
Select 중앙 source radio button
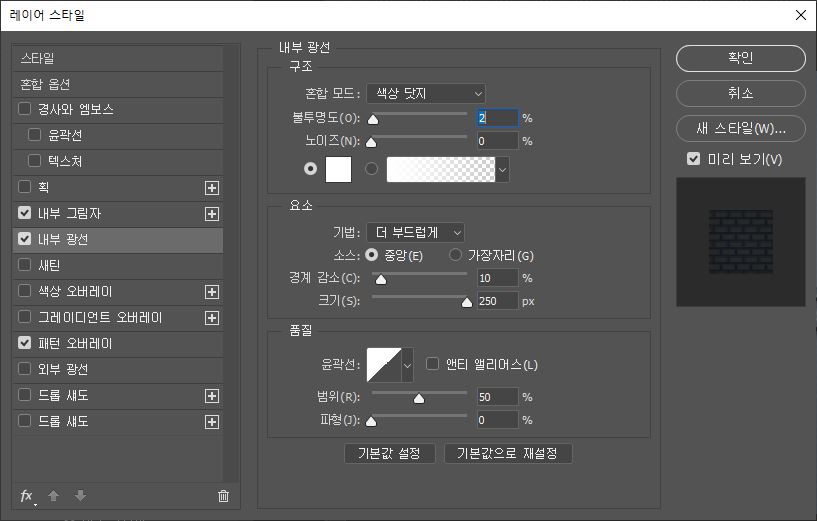pyautogui.click(x=372, y=255)
